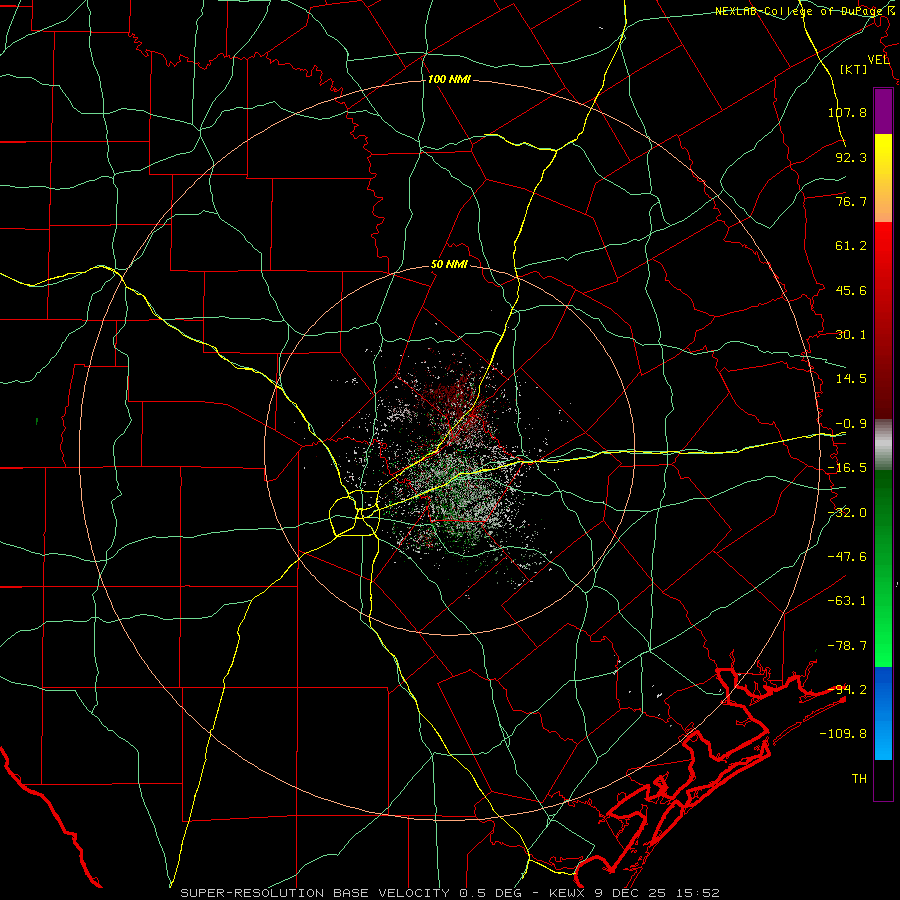Click the 107.8 velocity scale value
Viewport: 900px width, 900px height.
coord(847,112)
